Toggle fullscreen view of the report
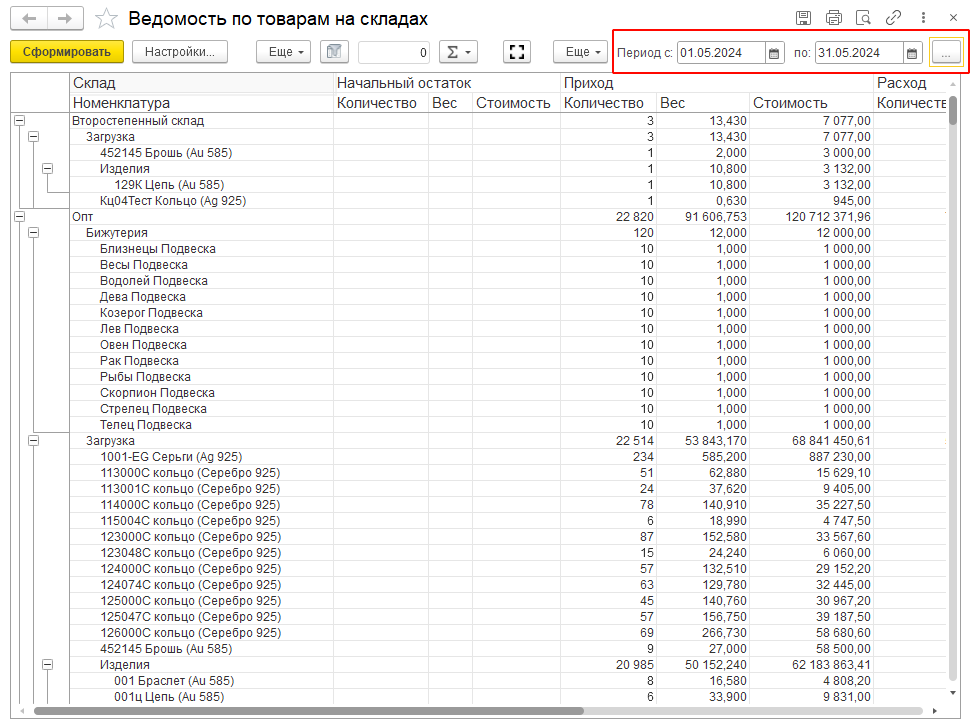Viewport: 971px width, 722px height. point(516,52)
